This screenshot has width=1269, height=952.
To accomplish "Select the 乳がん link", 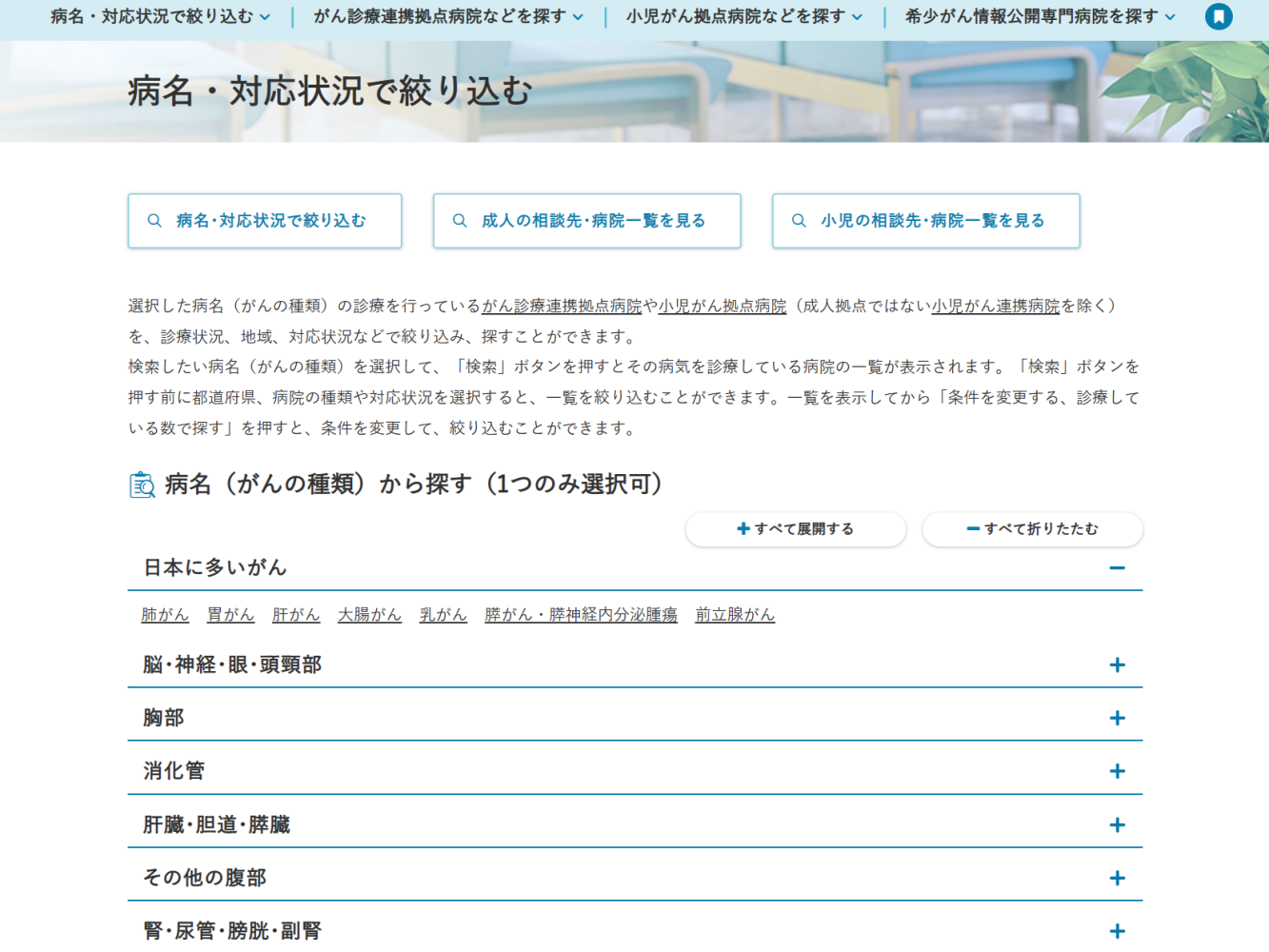I will [x=442, y=614].
